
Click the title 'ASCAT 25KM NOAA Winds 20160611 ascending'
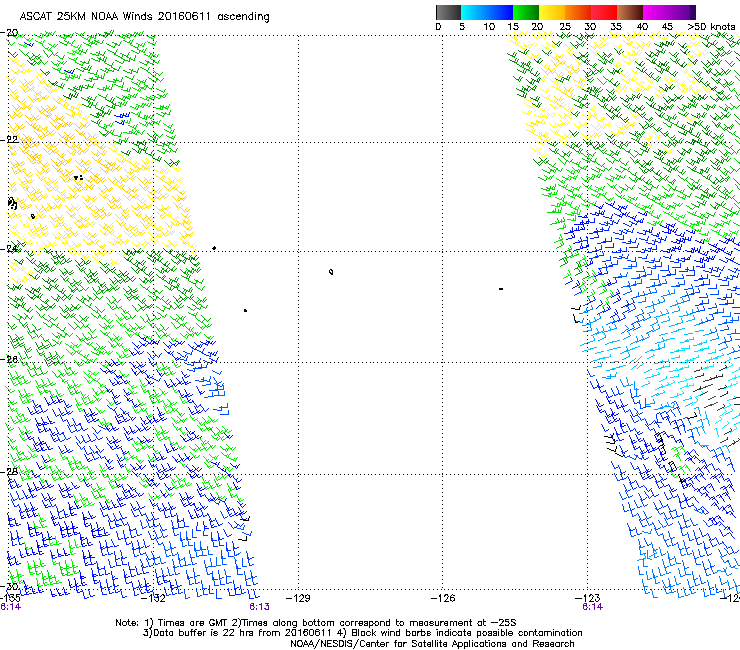point(144,17)
